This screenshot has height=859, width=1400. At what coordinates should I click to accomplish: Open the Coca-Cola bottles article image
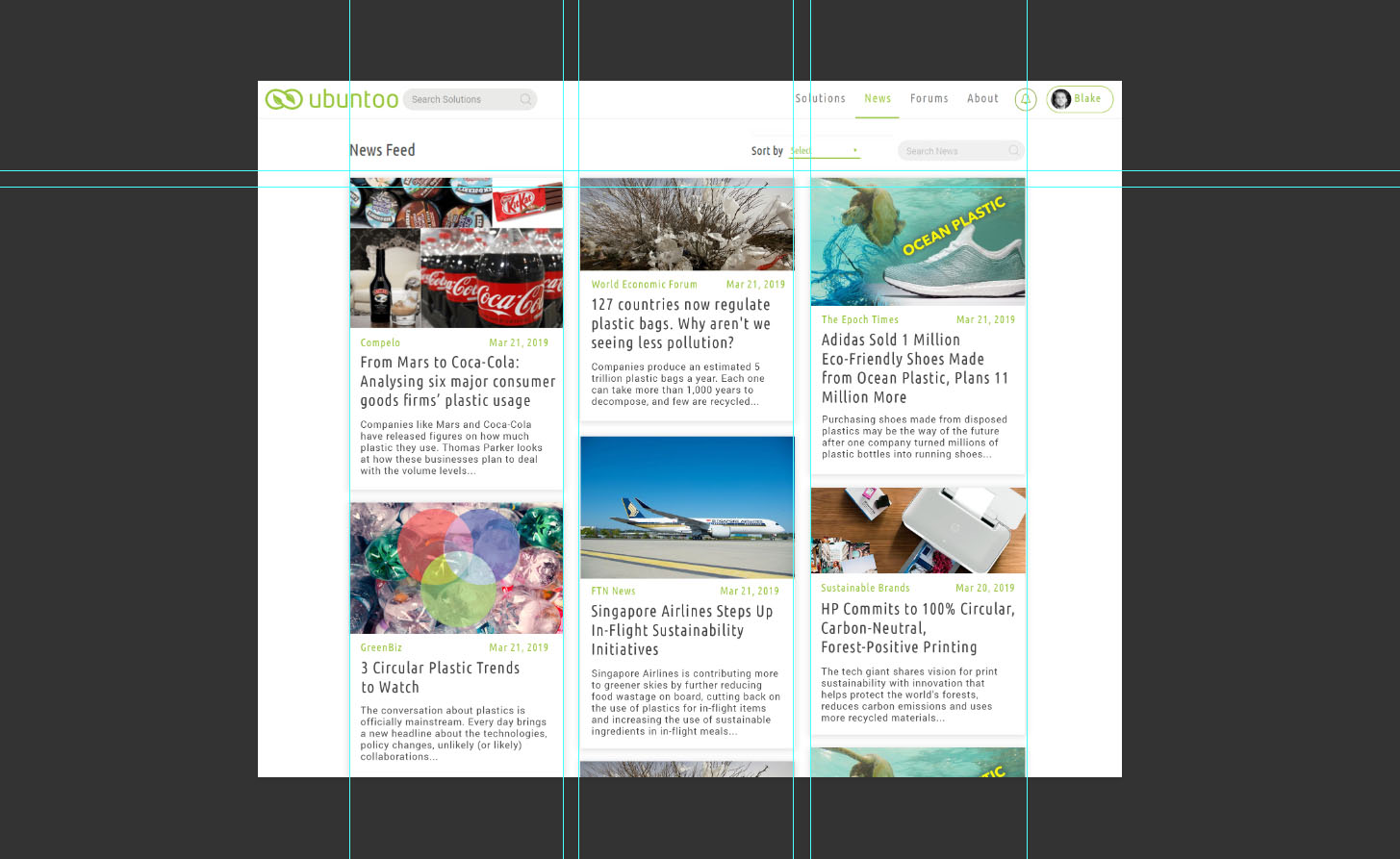pos(456,252)
